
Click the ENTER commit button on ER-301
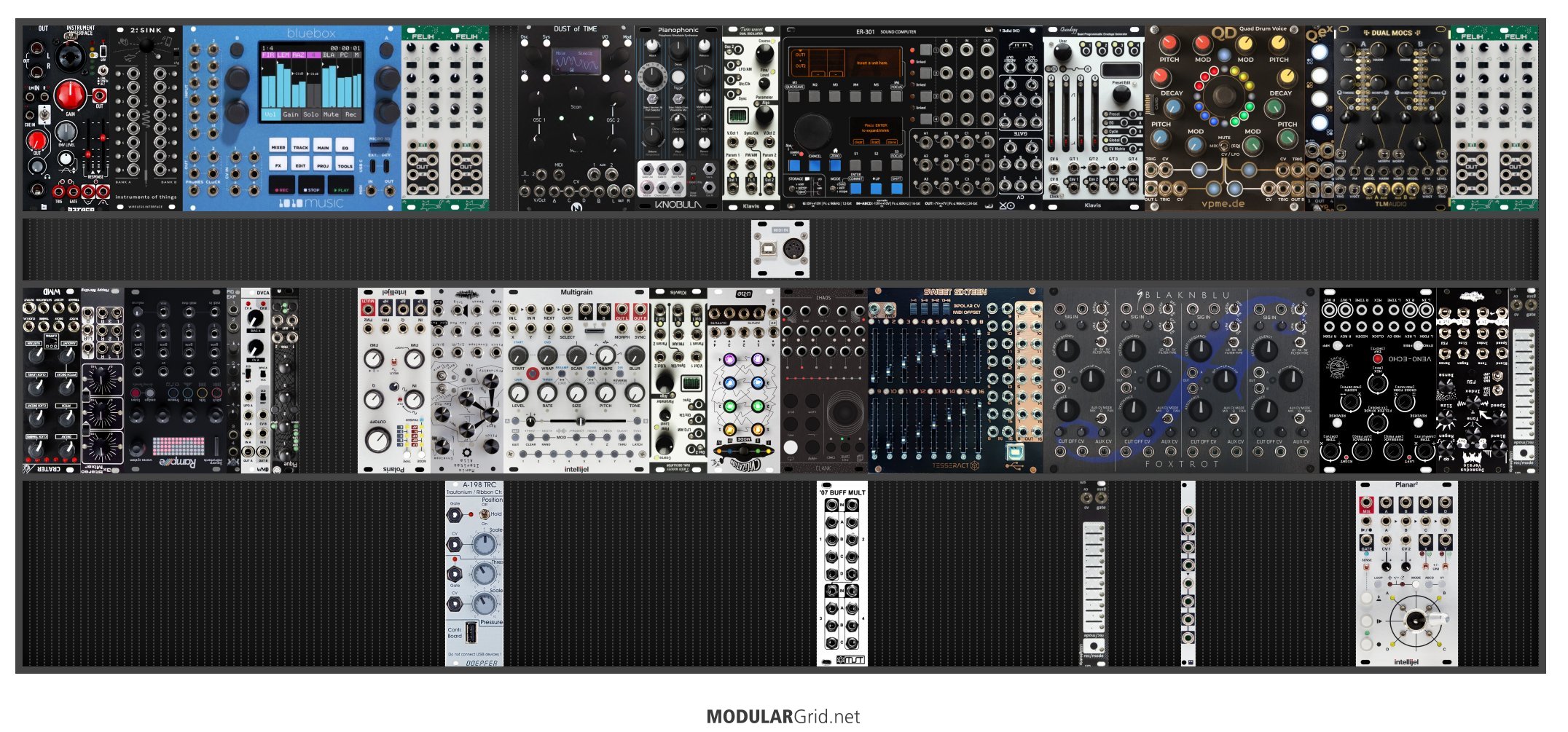tap(855, 188)
